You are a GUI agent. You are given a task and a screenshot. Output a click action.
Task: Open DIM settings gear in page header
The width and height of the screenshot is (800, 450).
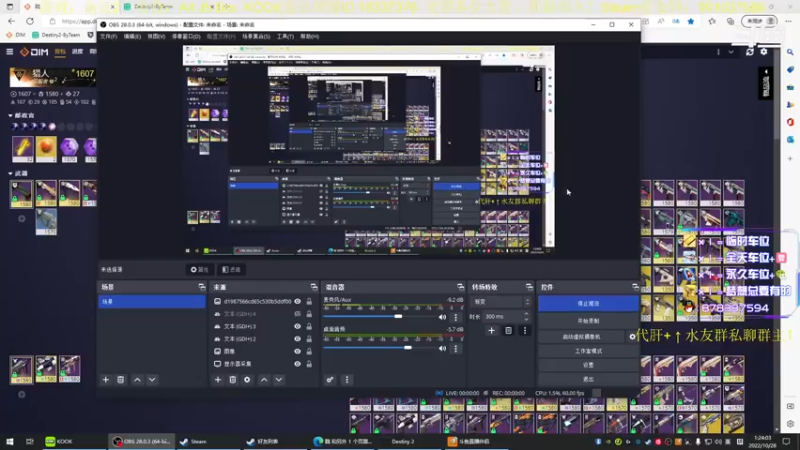(764, 52)
